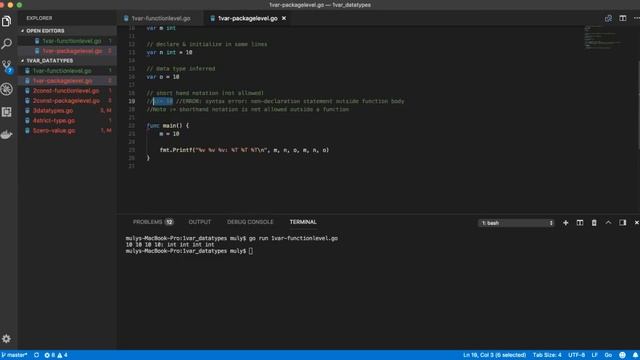Viewport: 640px width, 360px height.
Task: Switch to the OUTPUT panel tab
Action: pos(200,222)
